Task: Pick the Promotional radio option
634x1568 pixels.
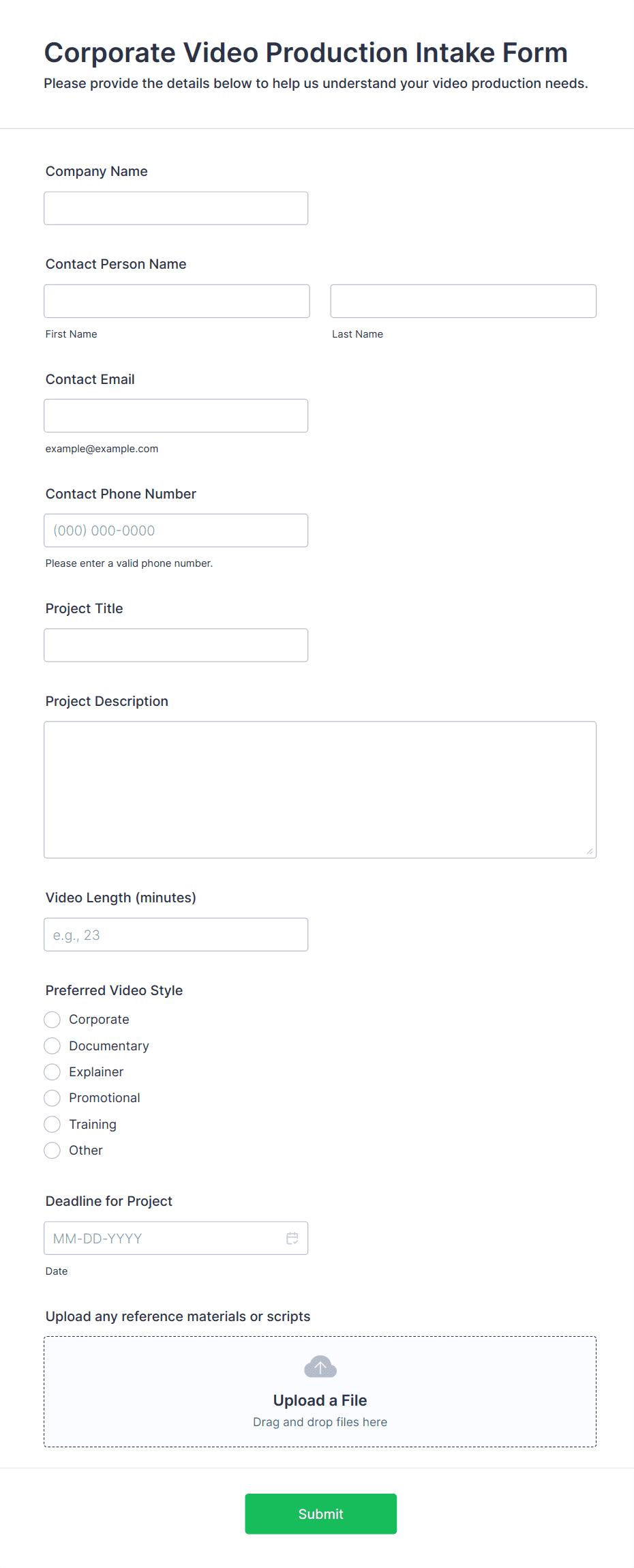Action: (x=52, y=1098)
